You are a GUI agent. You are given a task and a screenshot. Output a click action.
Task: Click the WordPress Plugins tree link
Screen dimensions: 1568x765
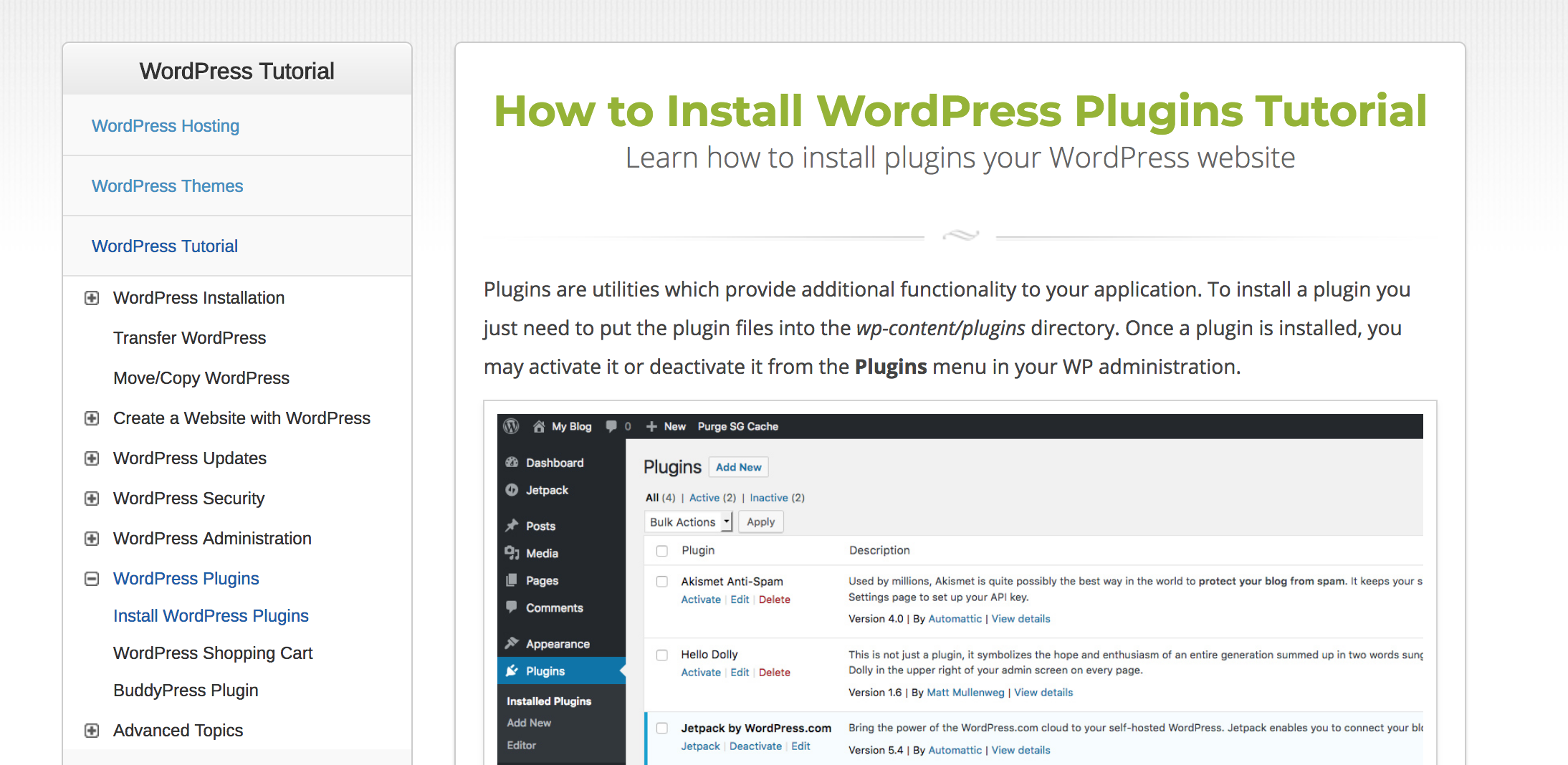(x=186, y=579)
